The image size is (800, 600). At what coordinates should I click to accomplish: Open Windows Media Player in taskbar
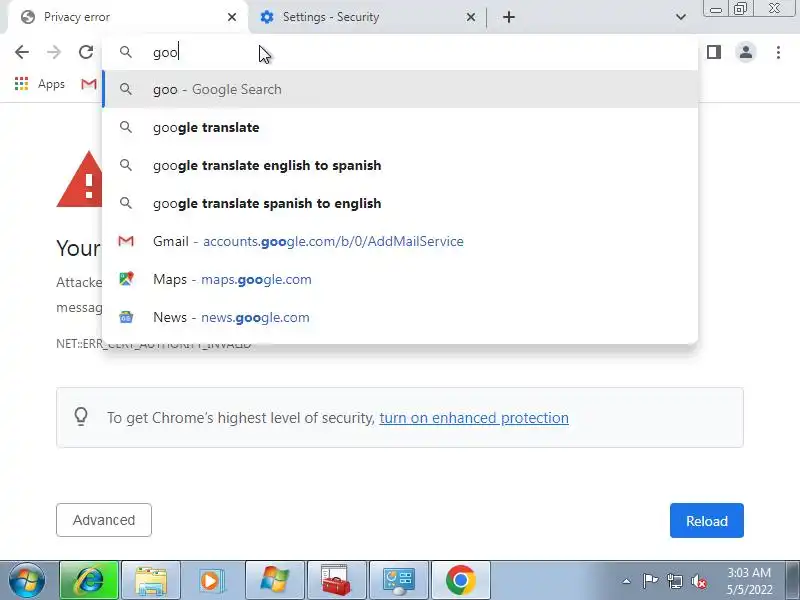point(213,580)
